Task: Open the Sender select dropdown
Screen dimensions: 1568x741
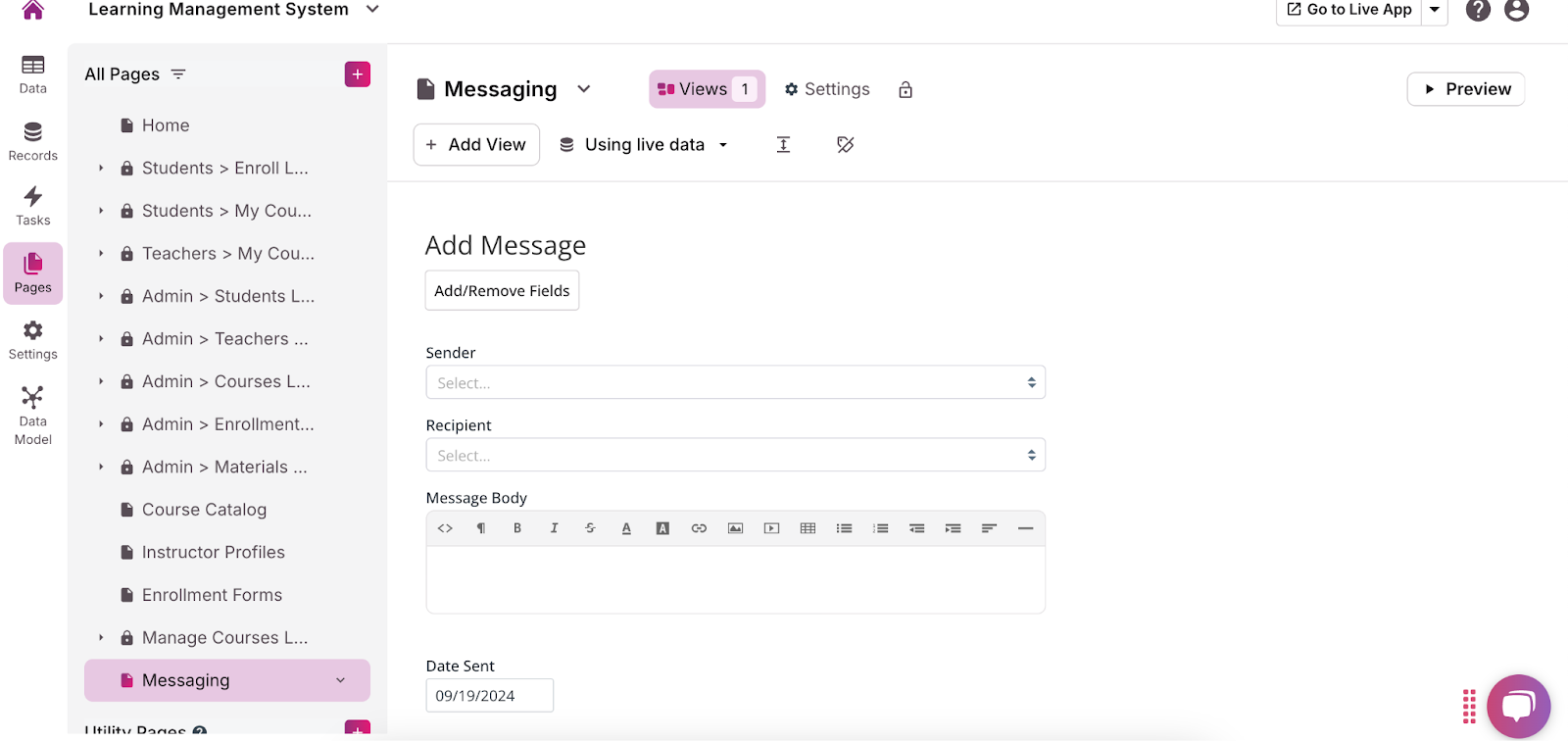Action: 735,382
